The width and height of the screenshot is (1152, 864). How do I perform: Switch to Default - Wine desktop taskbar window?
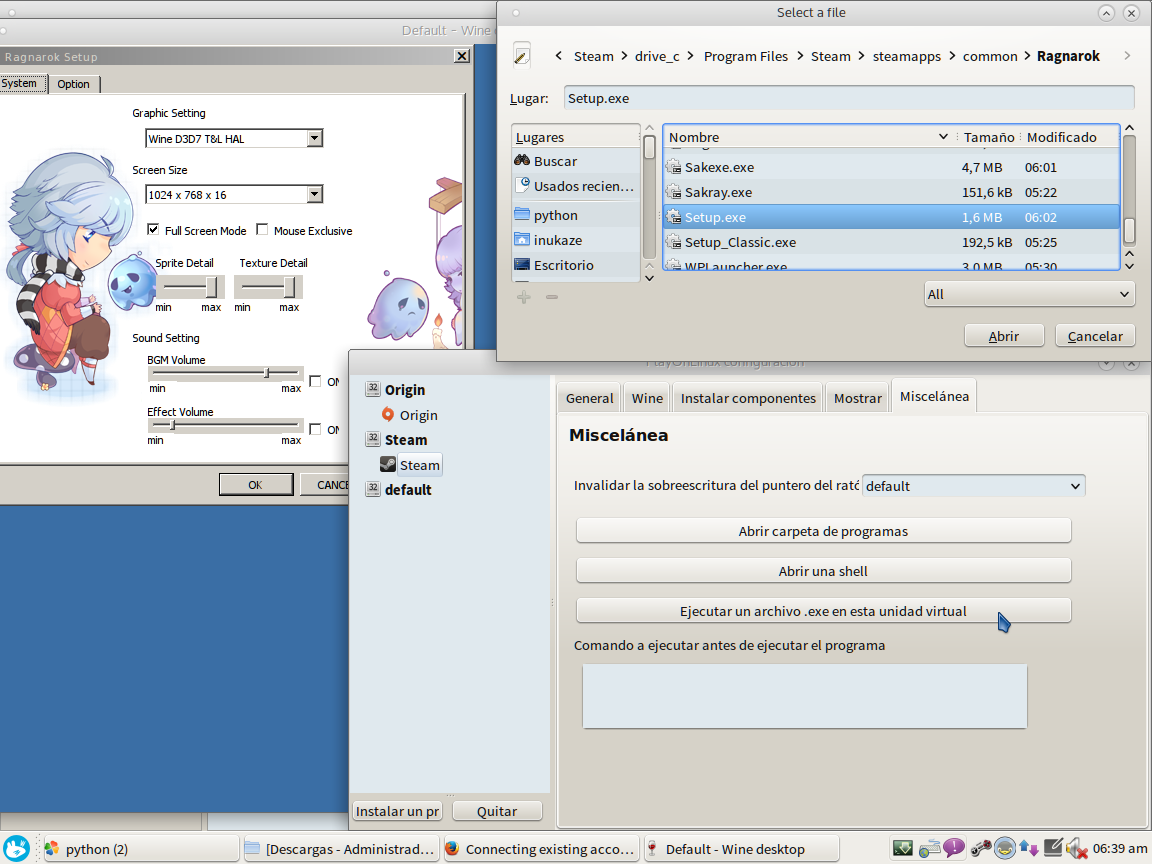click(x=742, y=849)
